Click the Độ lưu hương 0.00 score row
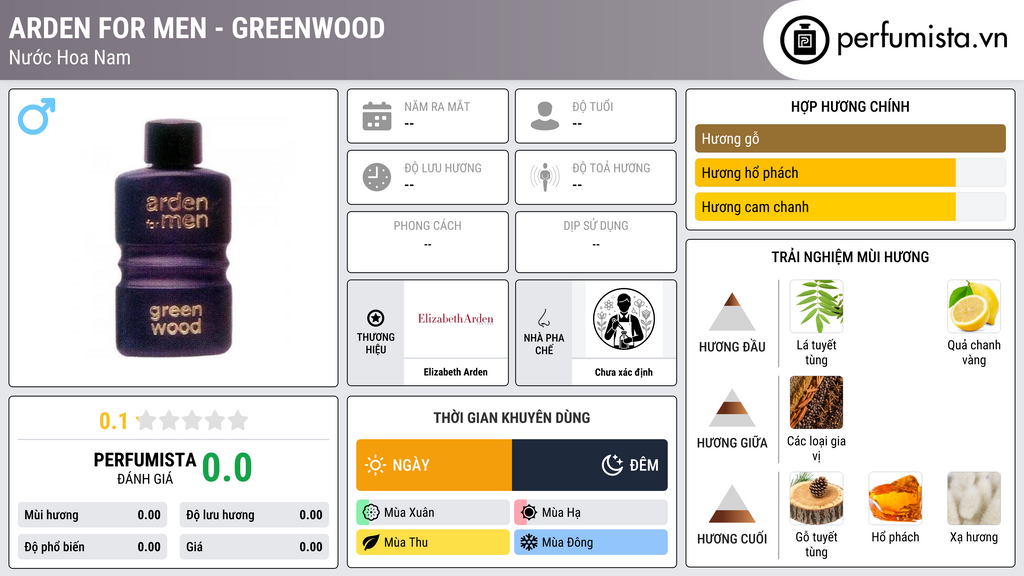Image resolution: width=1024 pixels, height=576 pixels. point(254,515)
